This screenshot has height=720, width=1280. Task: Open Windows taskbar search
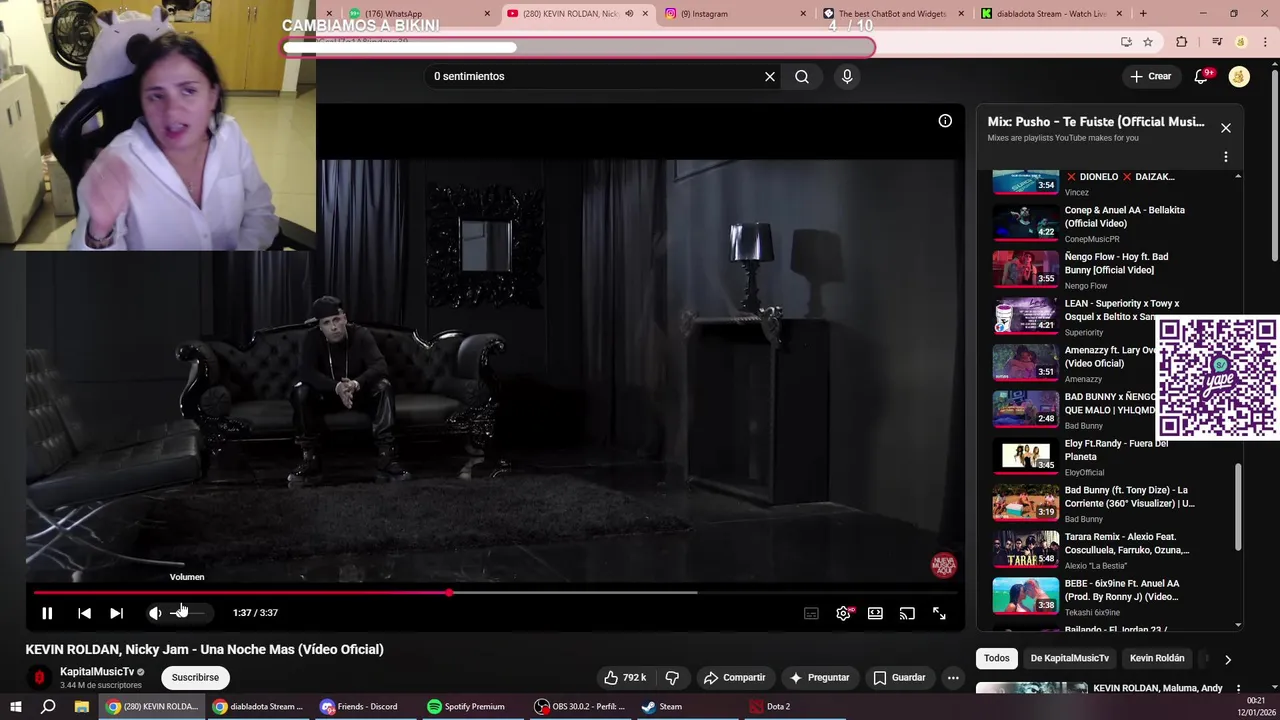(48, 706)
